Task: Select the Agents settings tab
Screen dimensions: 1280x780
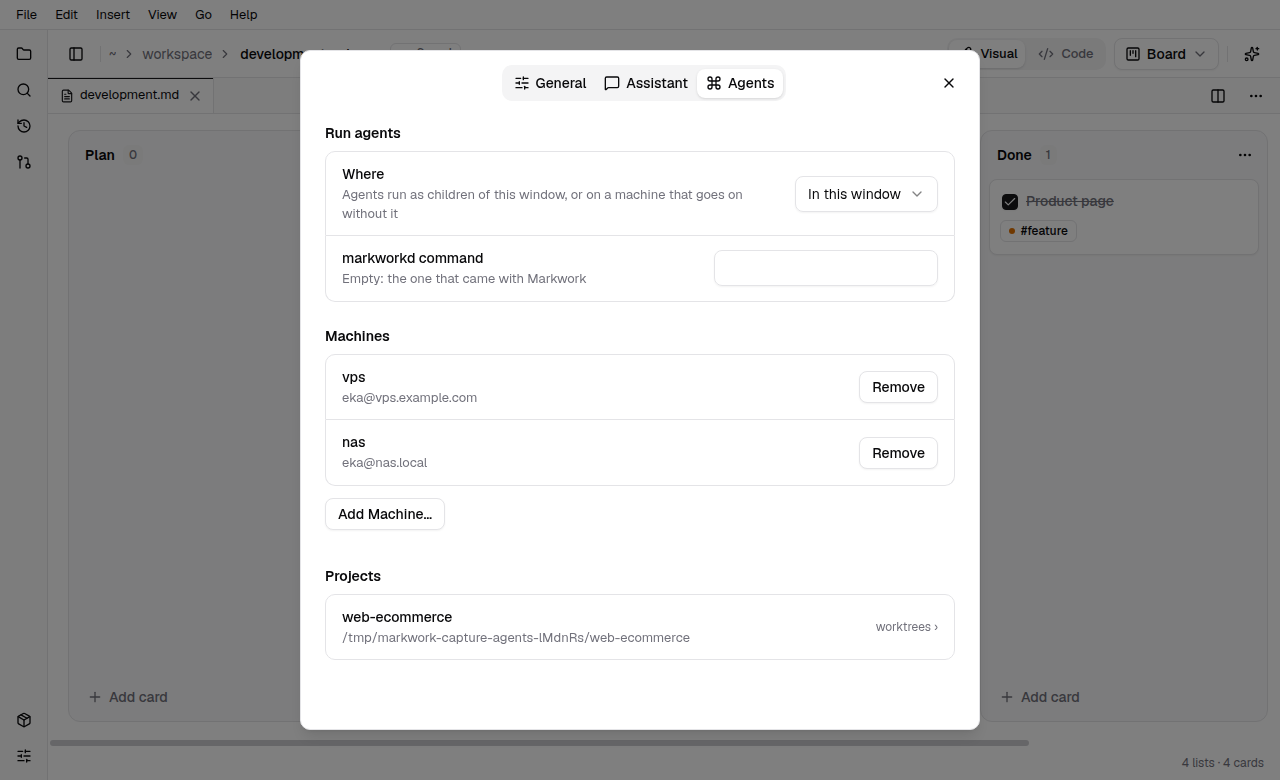Action: pos(740,83)
